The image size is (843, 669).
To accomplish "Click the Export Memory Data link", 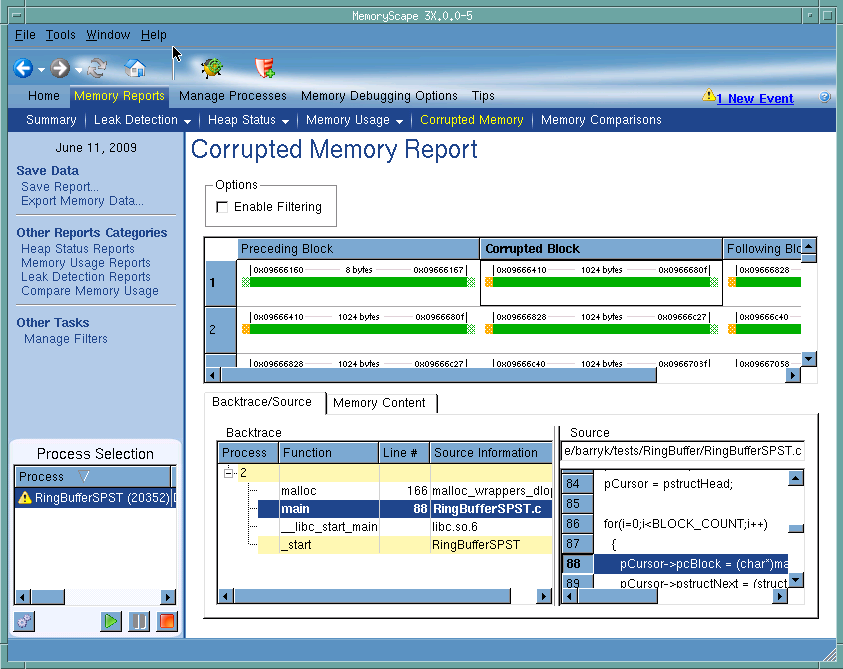I will click(82, 201).
